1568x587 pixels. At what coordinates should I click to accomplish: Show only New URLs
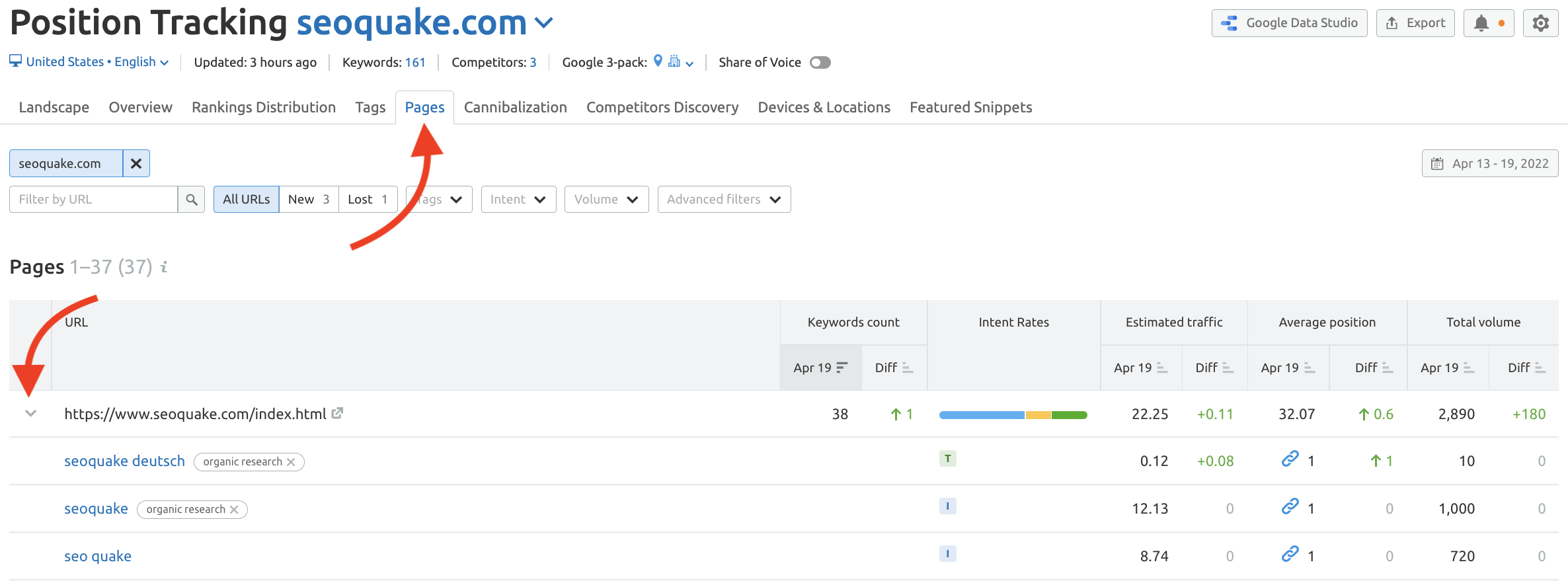point(309,199)
